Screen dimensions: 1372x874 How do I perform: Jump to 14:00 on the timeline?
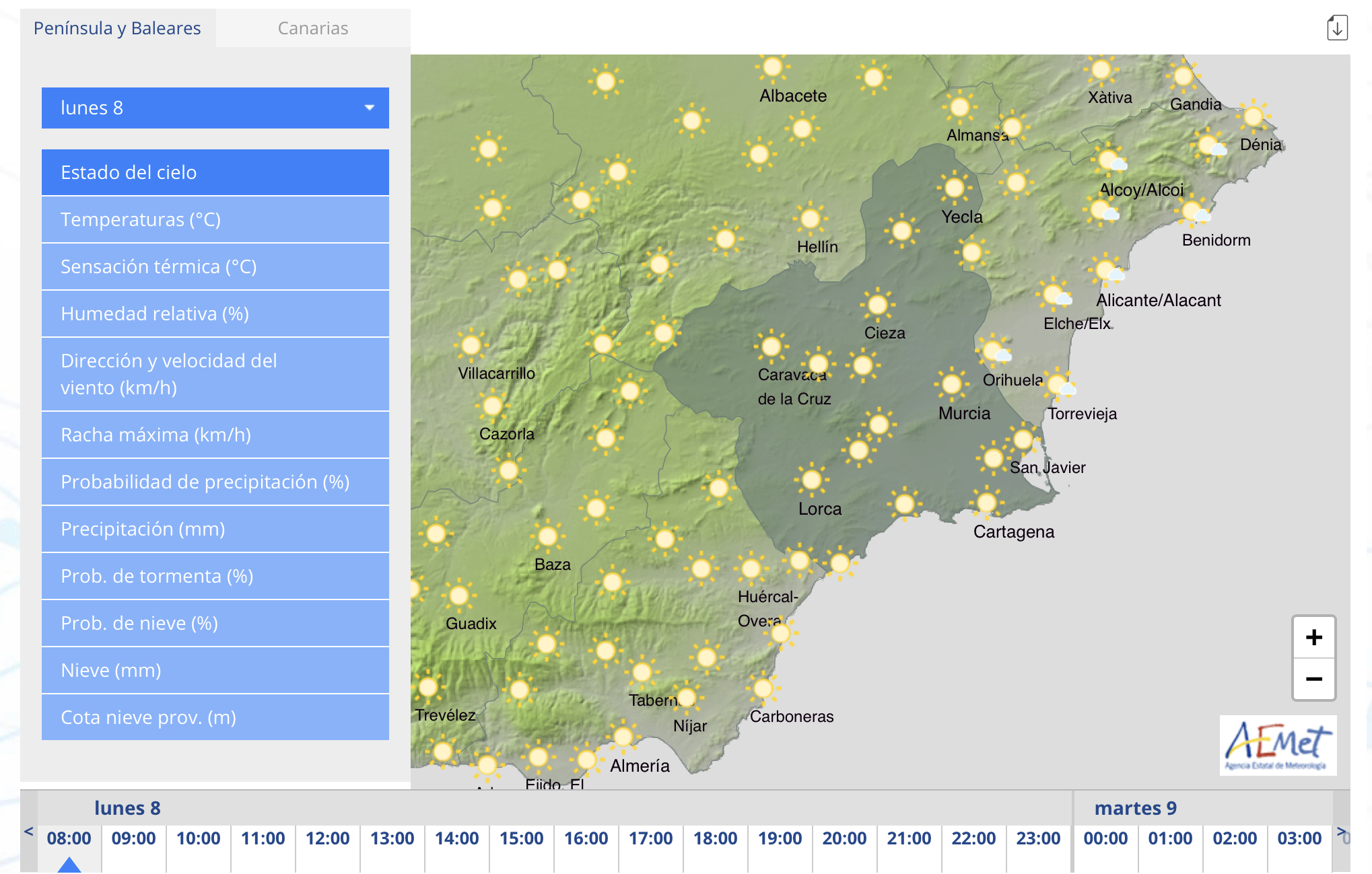click(456, 838)
